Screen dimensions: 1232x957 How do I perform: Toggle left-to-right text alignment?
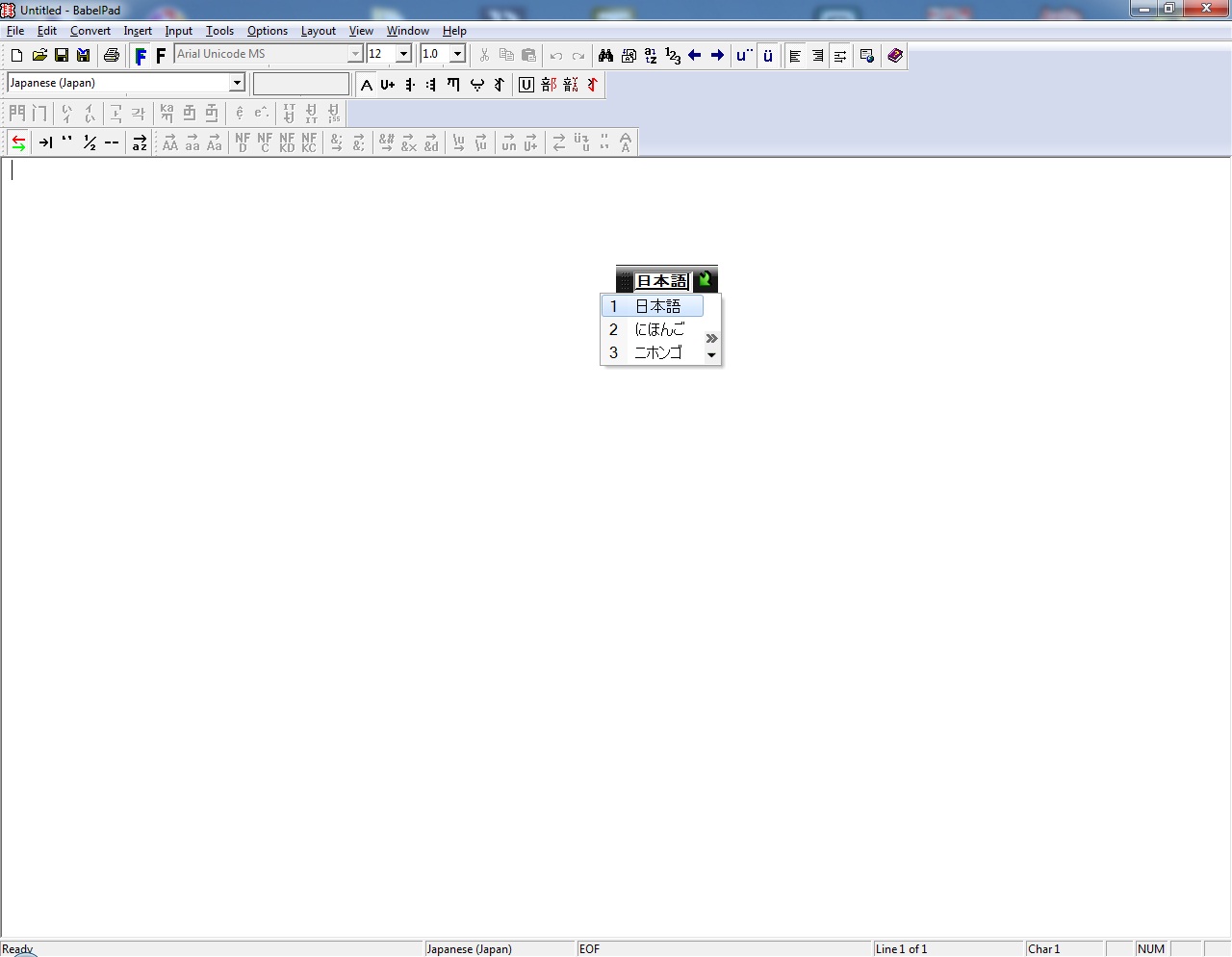795,56
